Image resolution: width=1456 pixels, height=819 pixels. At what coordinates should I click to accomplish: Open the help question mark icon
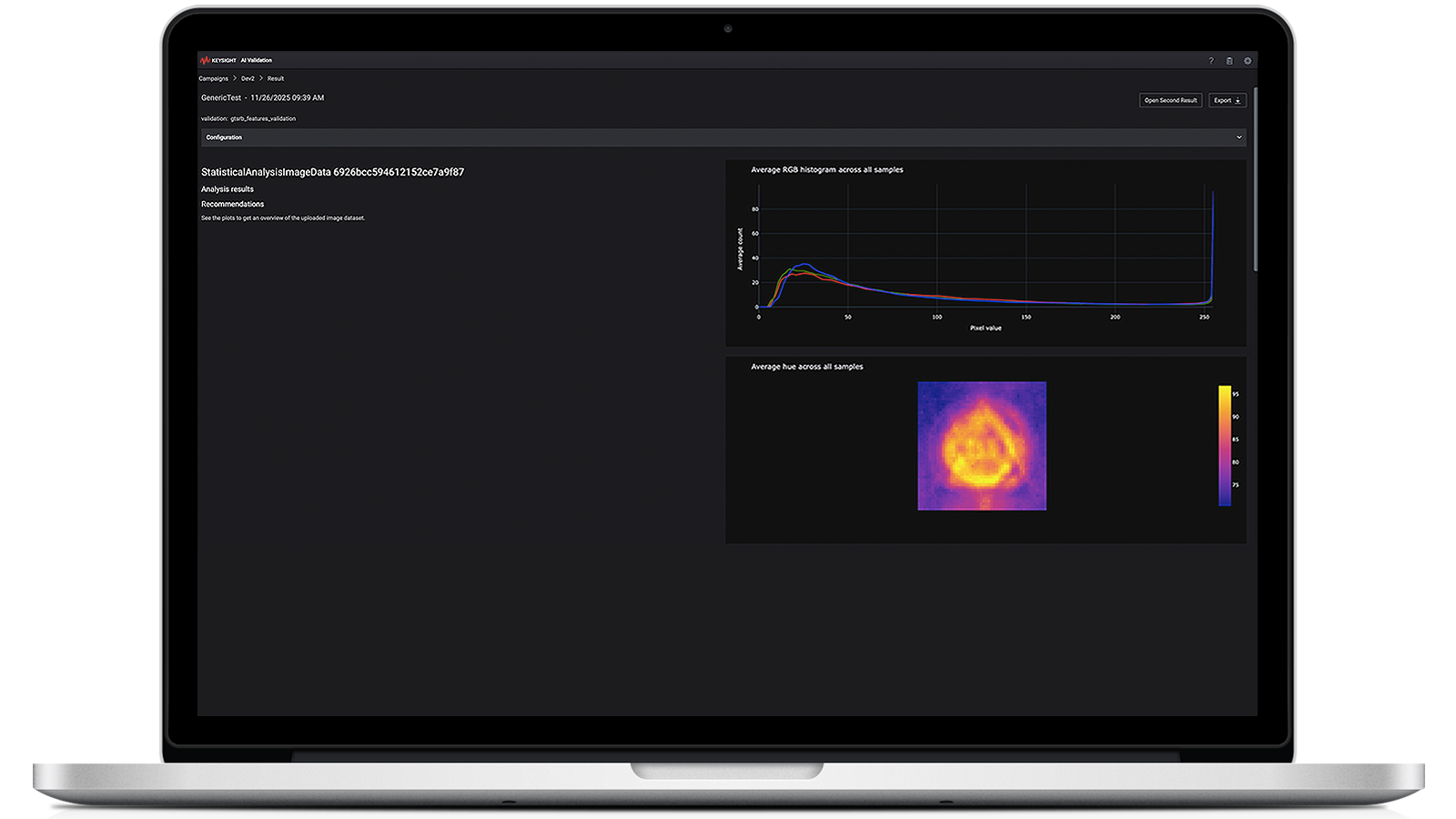click(x=1211, y=61)
